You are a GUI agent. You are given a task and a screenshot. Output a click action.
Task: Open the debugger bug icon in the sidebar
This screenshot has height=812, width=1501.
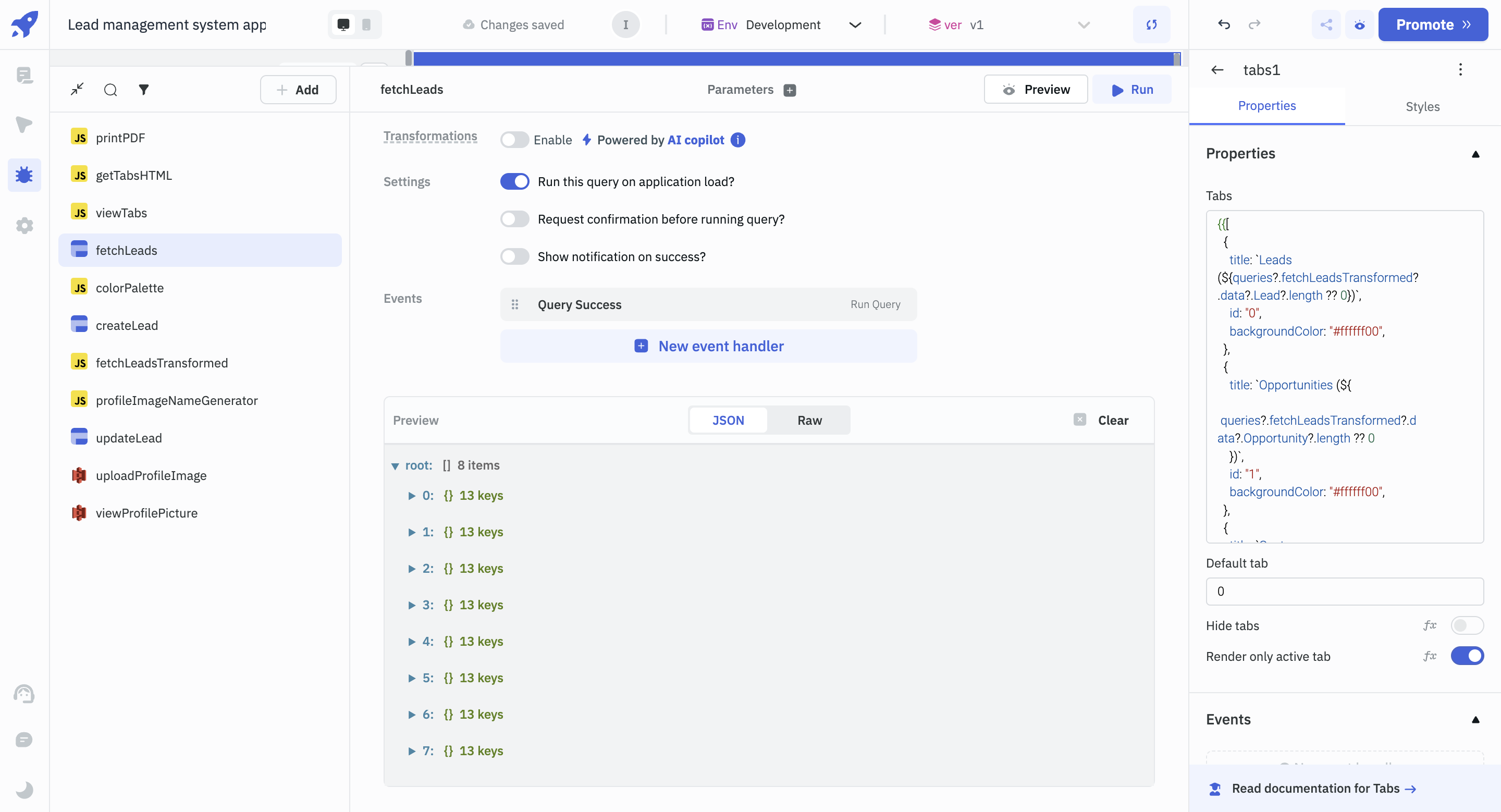coord(24,175)
